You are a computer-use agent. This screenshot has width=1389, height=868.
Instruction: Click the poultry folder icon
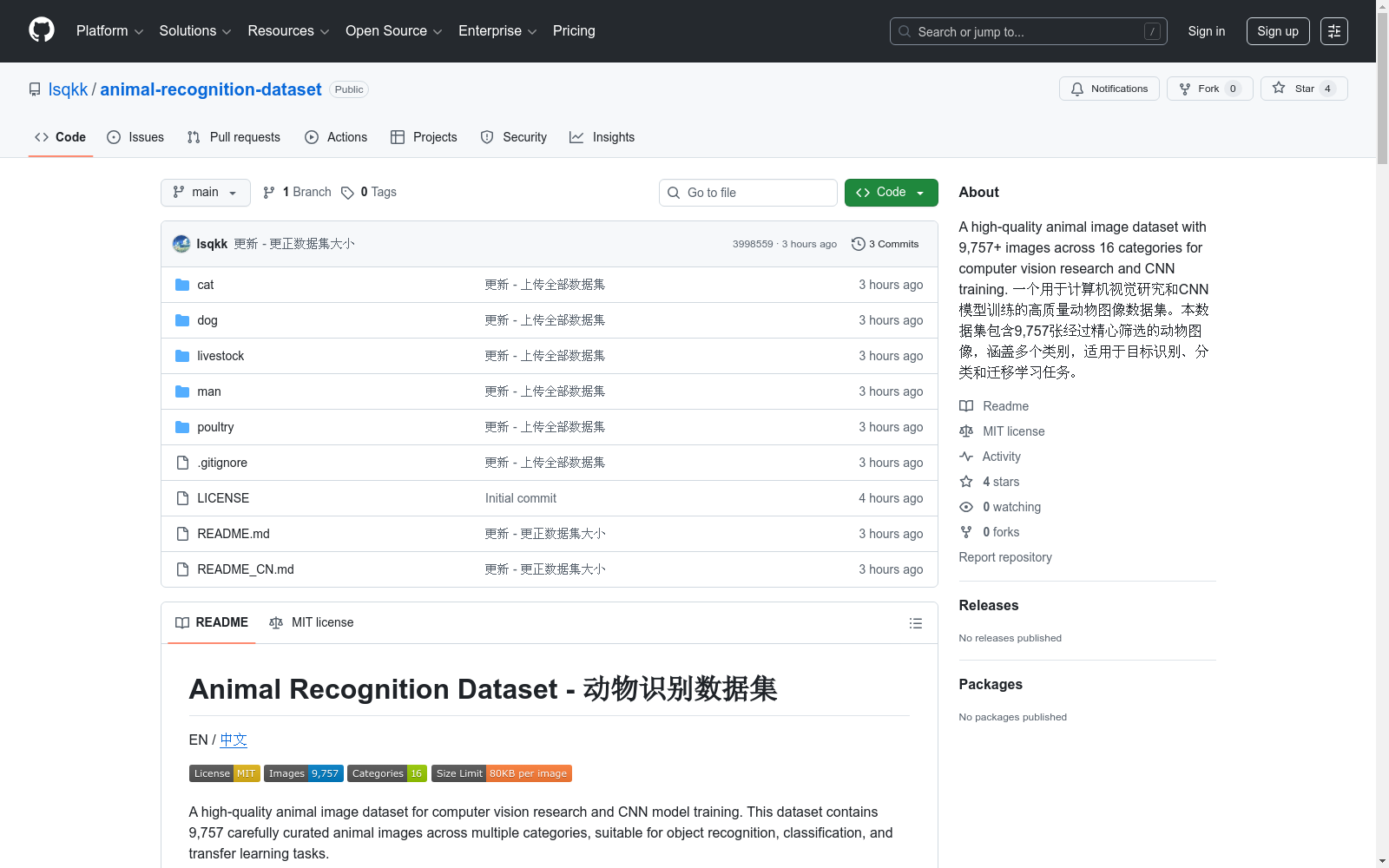pyautogui.click(x=182, y=427)
